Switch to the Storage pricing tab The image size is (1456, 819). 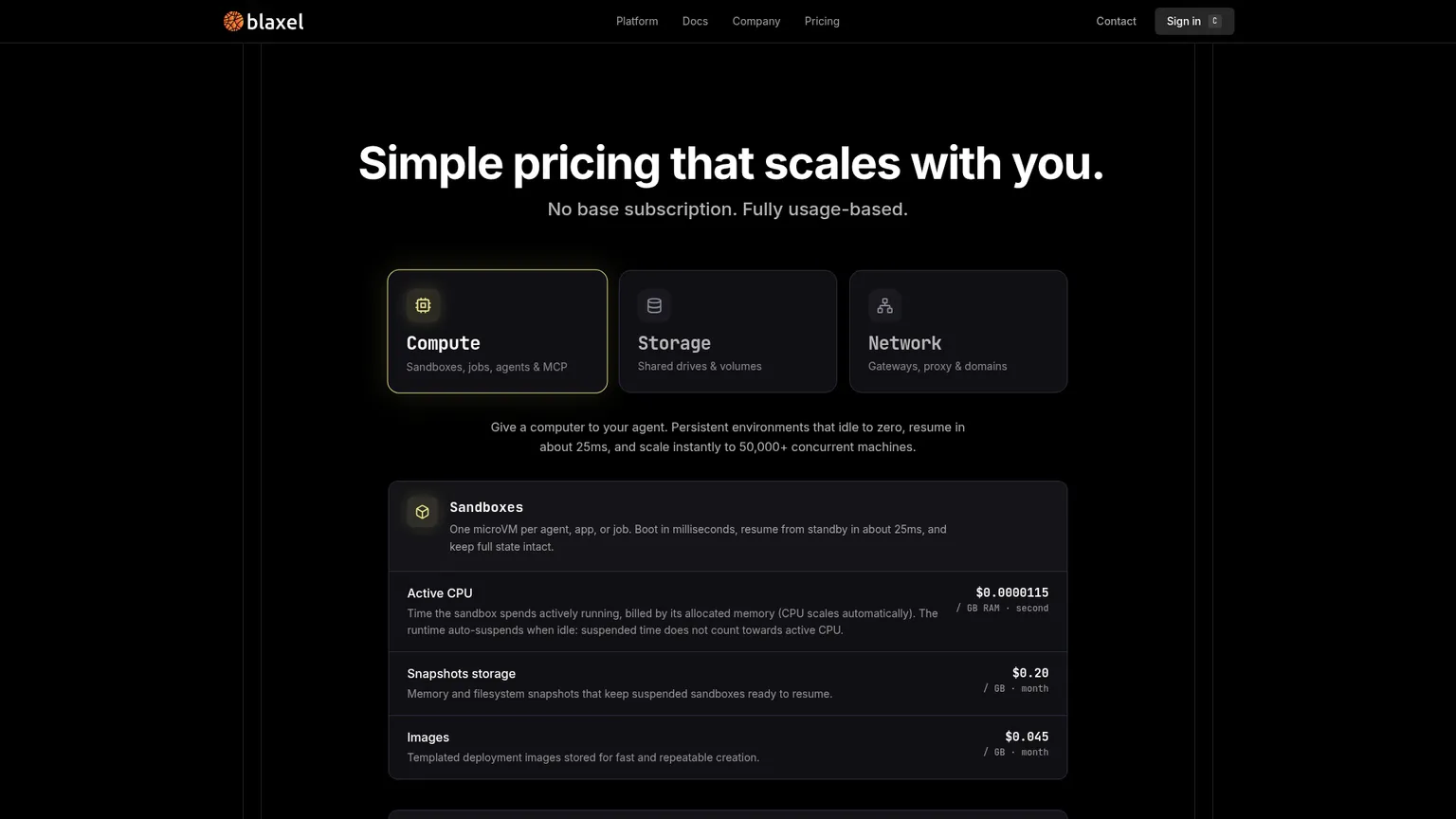coord(728,332)
